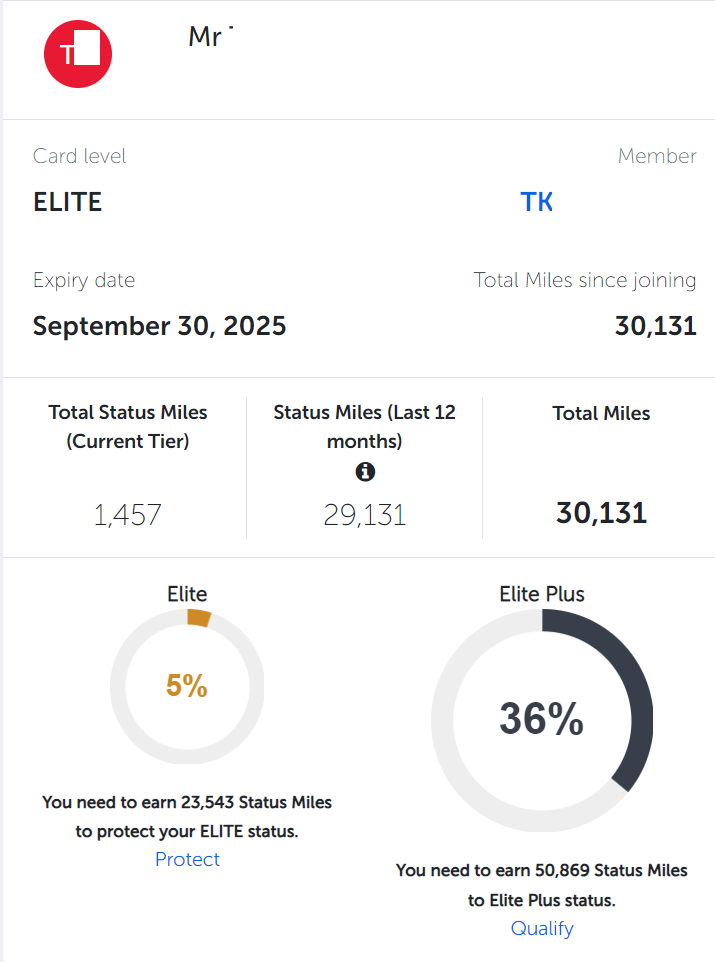Open the Status Miles info icon

point(365,472)
